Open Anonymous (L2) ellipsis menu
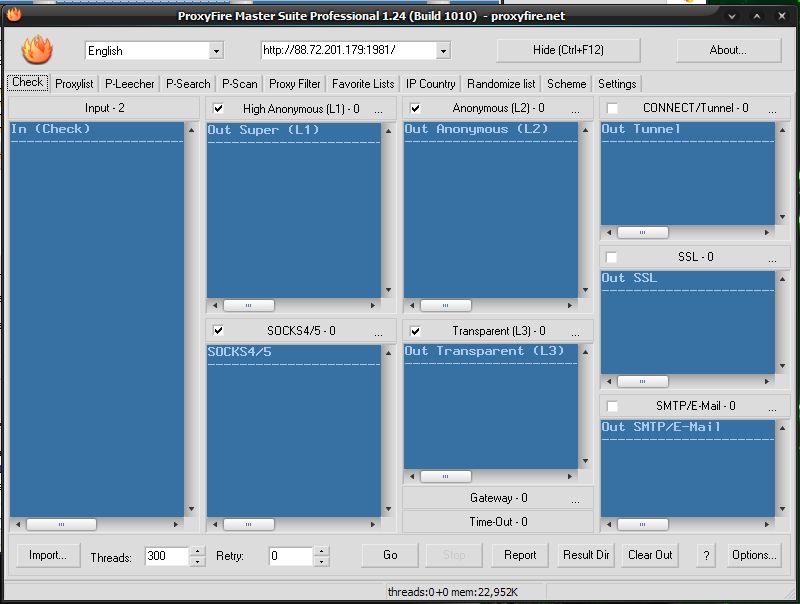The image size is (800, 604). tap(575, 110)
